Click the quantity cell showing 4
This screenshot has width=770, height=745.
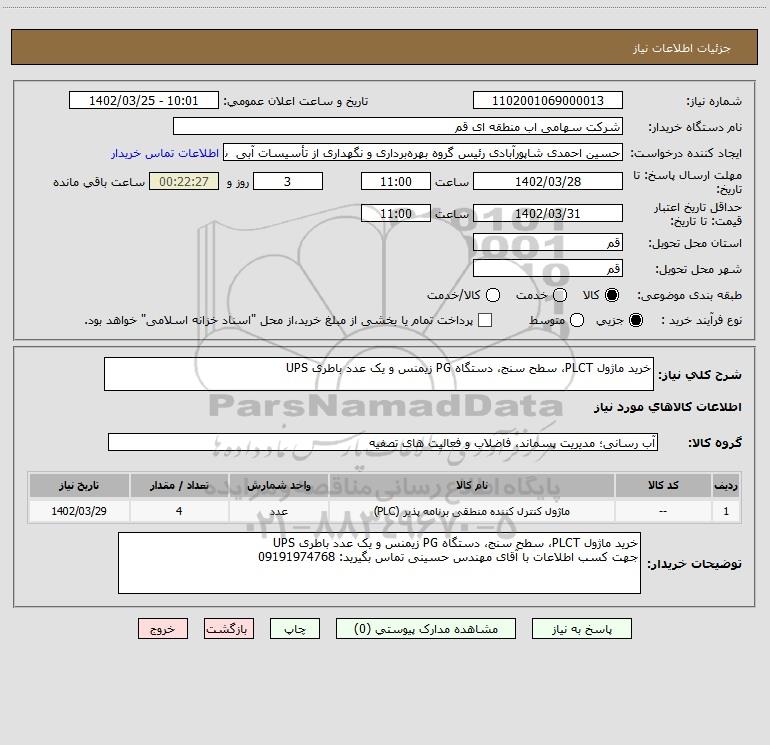coord(179,511)
